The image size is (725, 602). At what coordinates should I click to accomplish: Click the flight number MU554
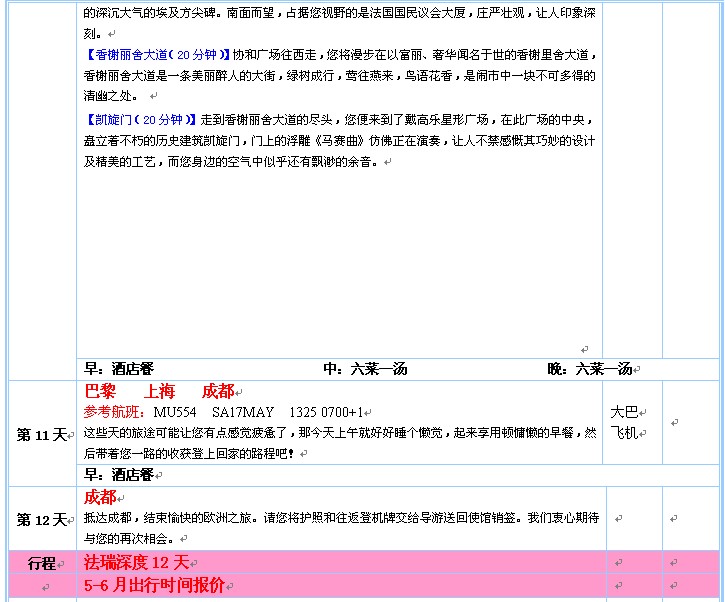[175, 412]
